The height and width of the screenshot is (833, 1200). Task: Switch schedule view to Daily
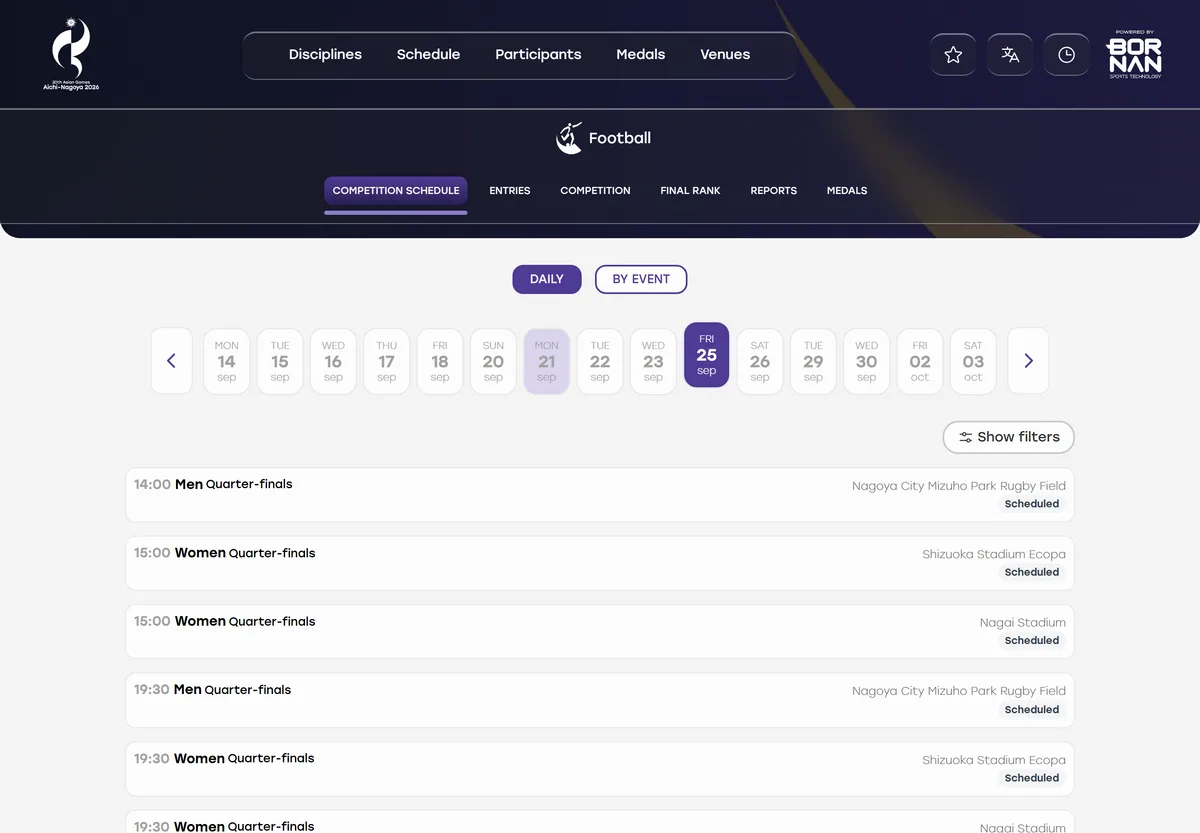547,279
